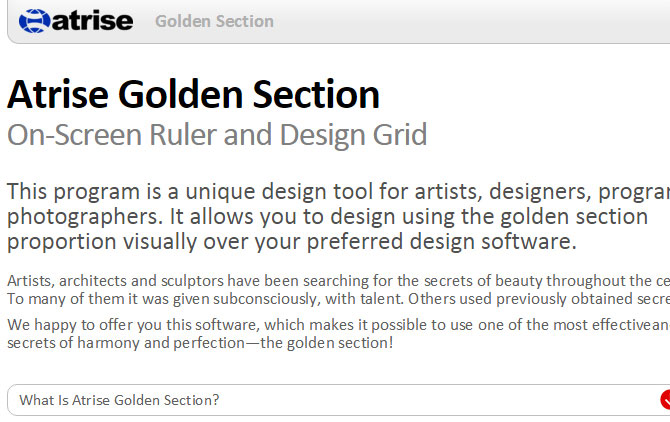Click the word 'photographers' in the intro text

point(85,217)
